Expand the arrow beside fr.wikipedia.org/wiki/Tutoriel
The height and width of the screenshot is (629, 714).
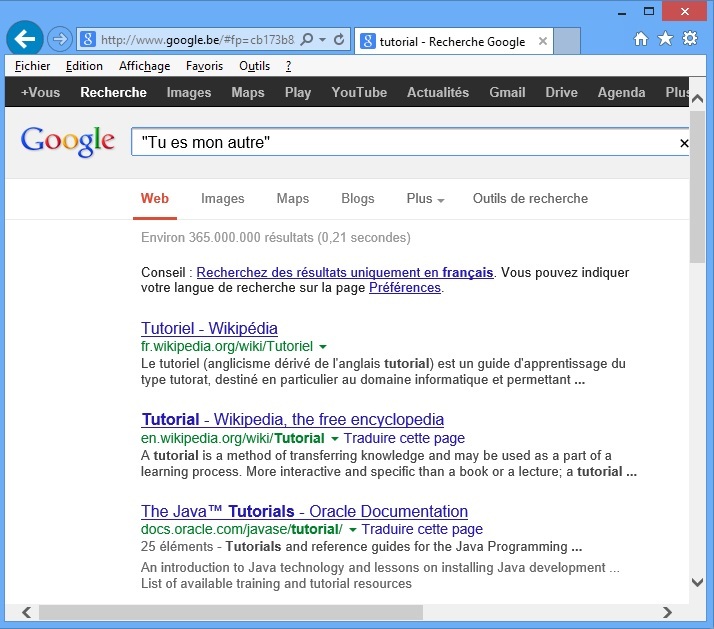click(323, 347)
